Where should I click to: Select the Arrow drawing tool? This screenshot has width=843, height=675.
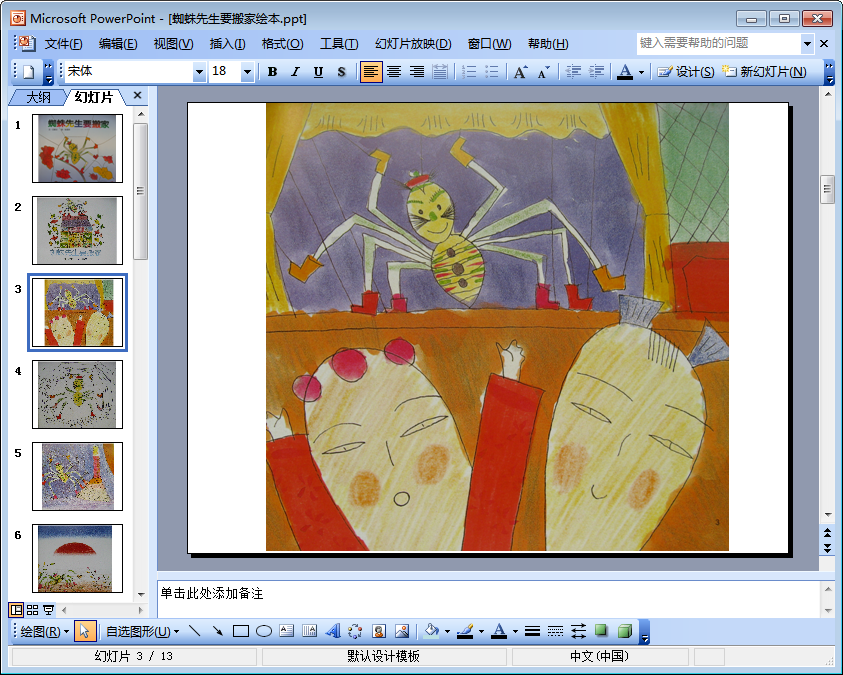point(218,631)
